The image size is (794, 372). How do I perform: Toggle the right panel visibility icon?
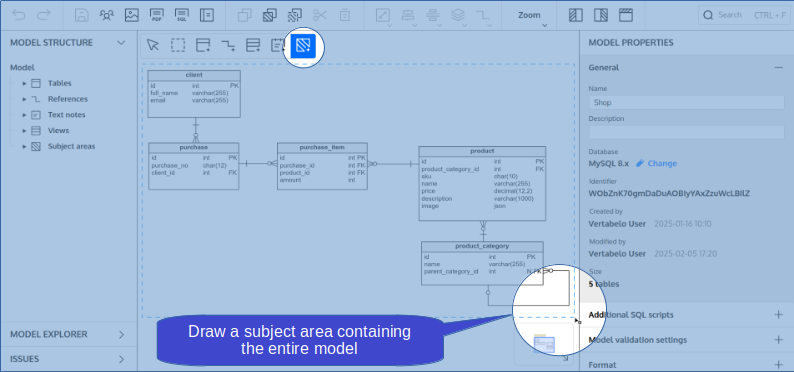click(601, 15)
